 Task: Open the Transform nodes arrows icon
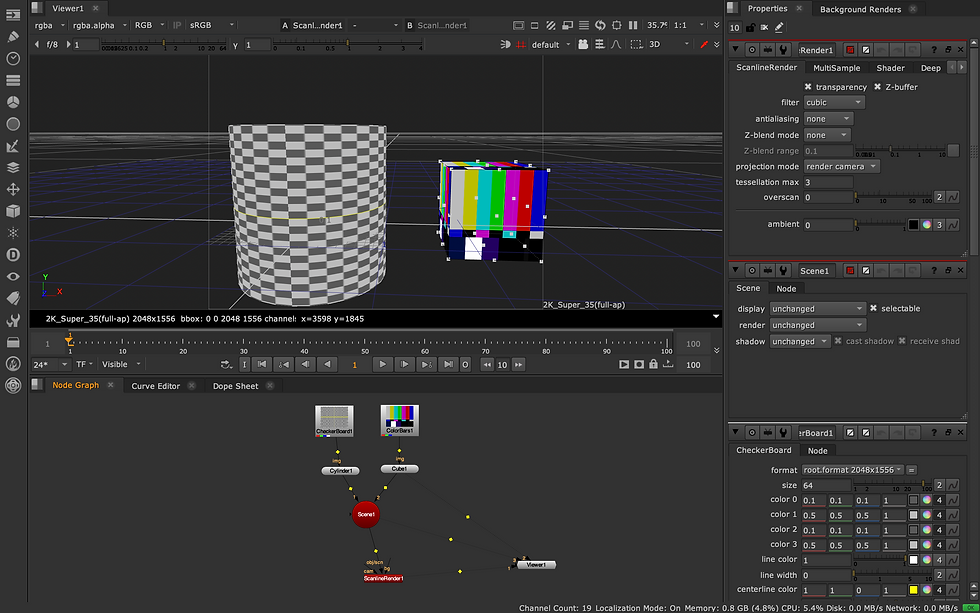[x=12, y=189]
